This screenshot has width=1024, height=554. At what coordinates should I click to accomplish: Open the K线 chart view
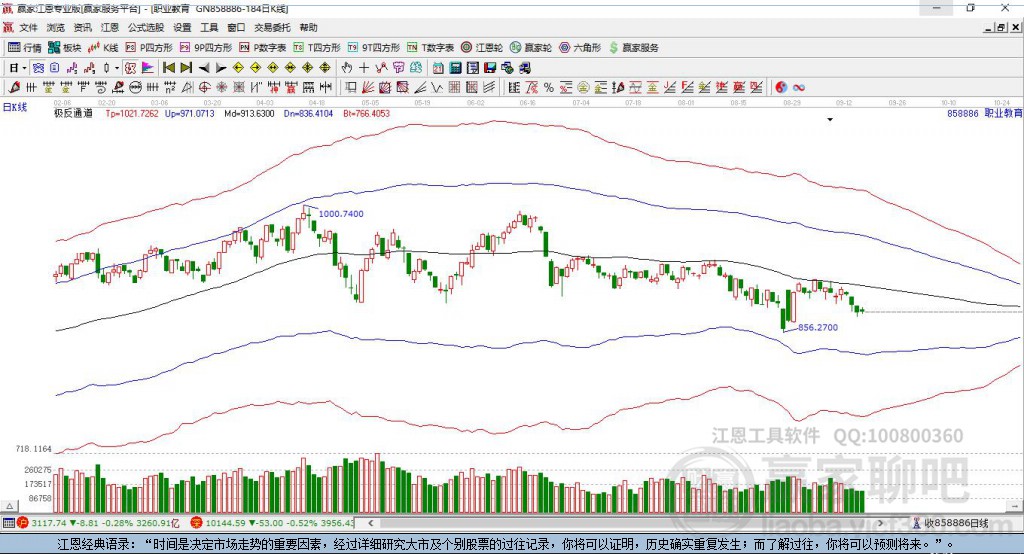103,48
